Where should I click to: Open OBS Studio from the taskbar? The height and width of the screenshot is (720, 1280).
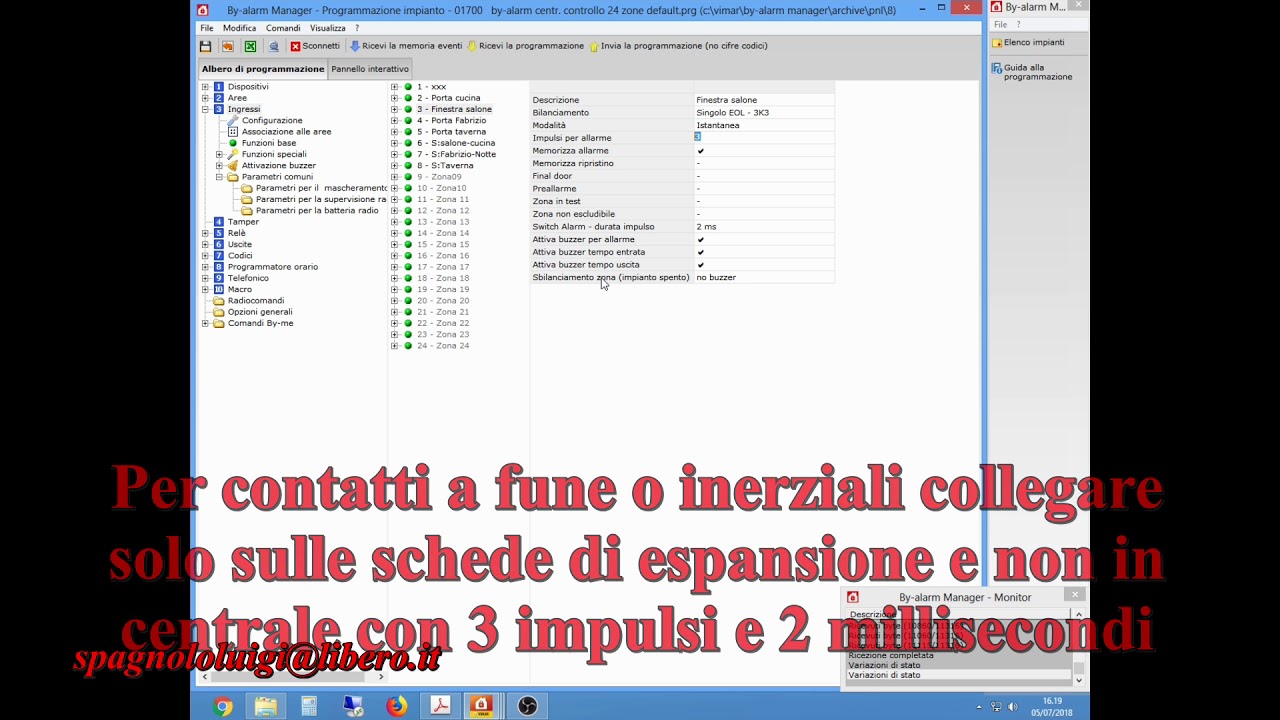[x=527, y=707]
